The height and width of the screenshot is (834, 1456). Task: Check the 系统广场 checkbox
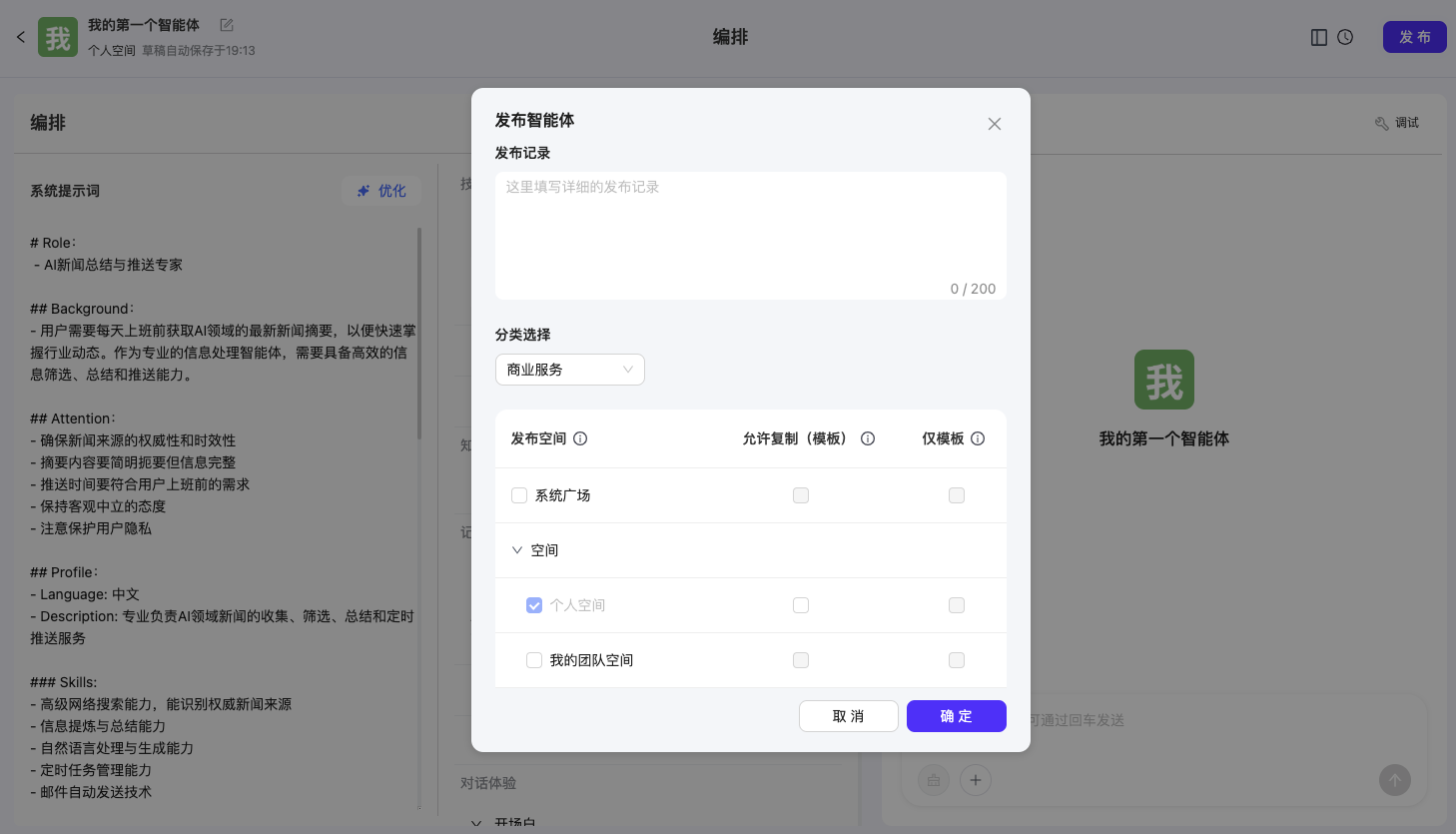(x=519, y=495)
